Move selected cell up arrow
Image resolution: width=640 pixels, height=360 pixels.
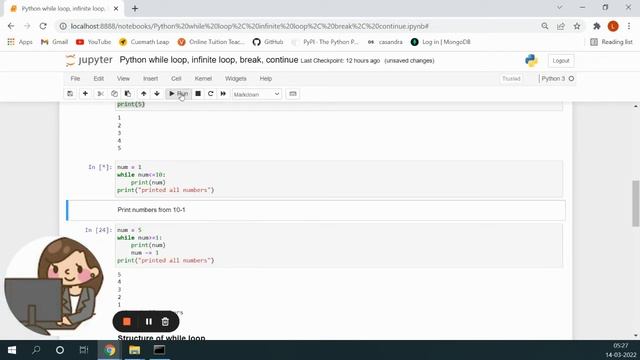point(144,94)
